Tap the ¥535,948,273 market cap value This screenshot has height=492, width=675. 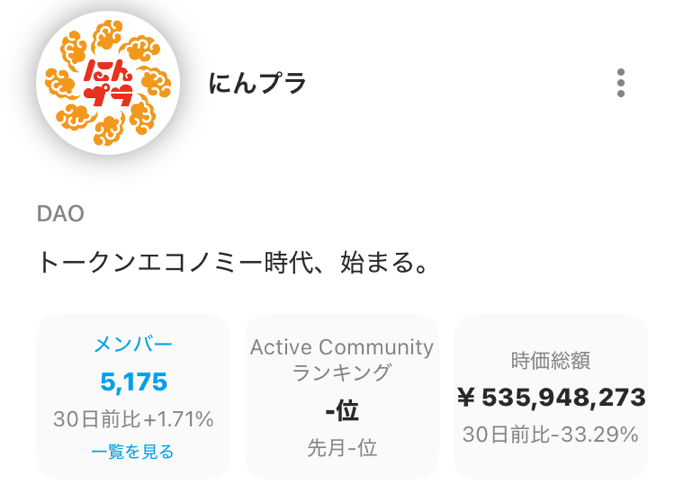(551, 397)
